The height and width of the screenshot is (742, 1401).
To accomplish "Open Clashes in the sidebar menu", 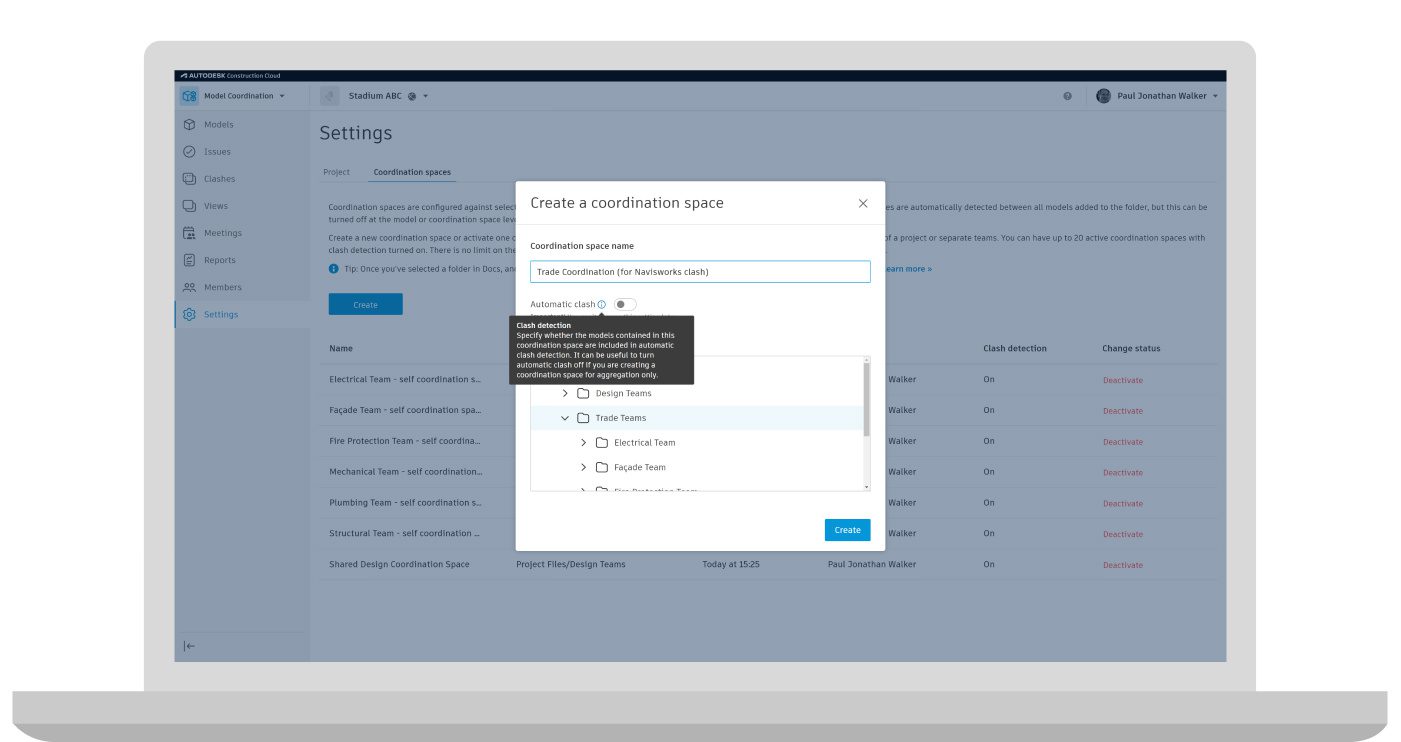I will [220, 179].
